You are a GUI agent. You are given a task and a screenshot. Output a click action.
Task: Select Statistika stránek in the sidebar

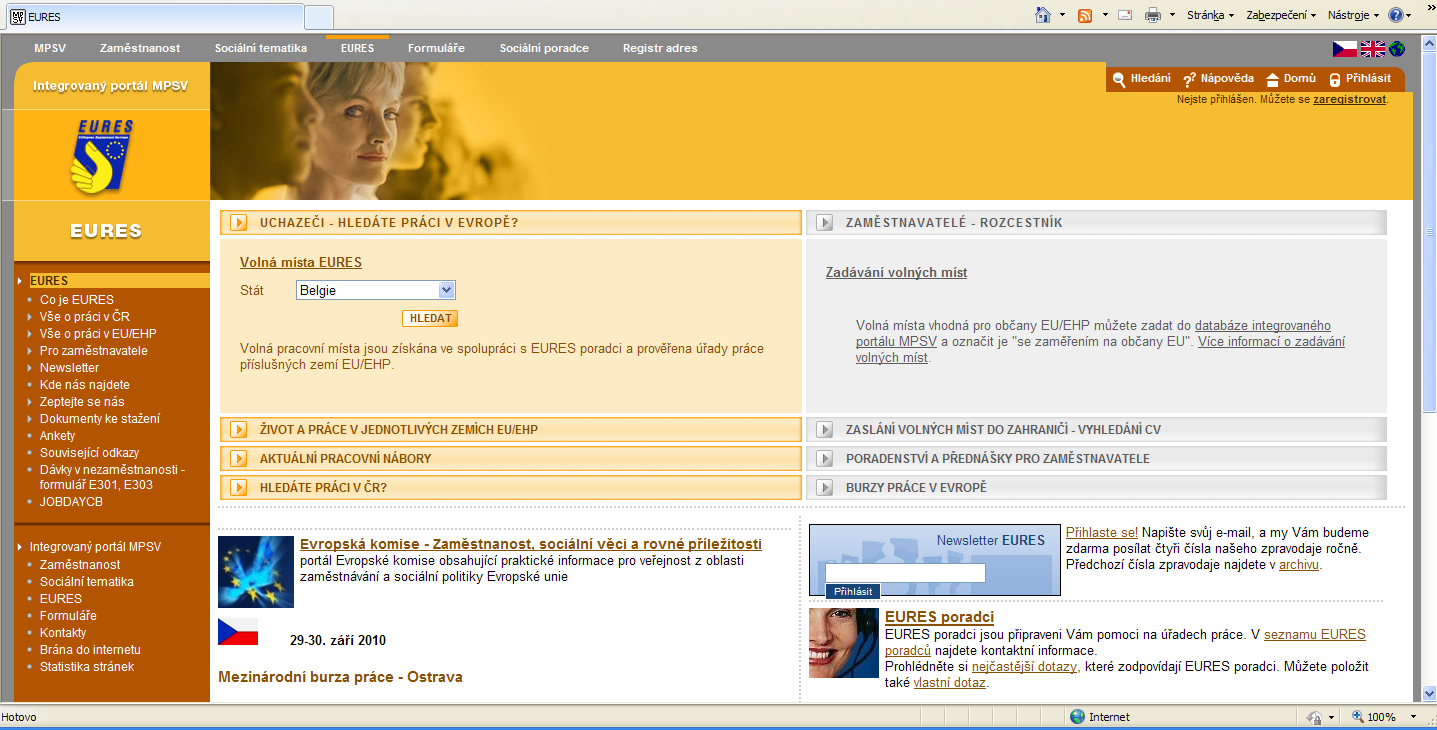[87, 667]
